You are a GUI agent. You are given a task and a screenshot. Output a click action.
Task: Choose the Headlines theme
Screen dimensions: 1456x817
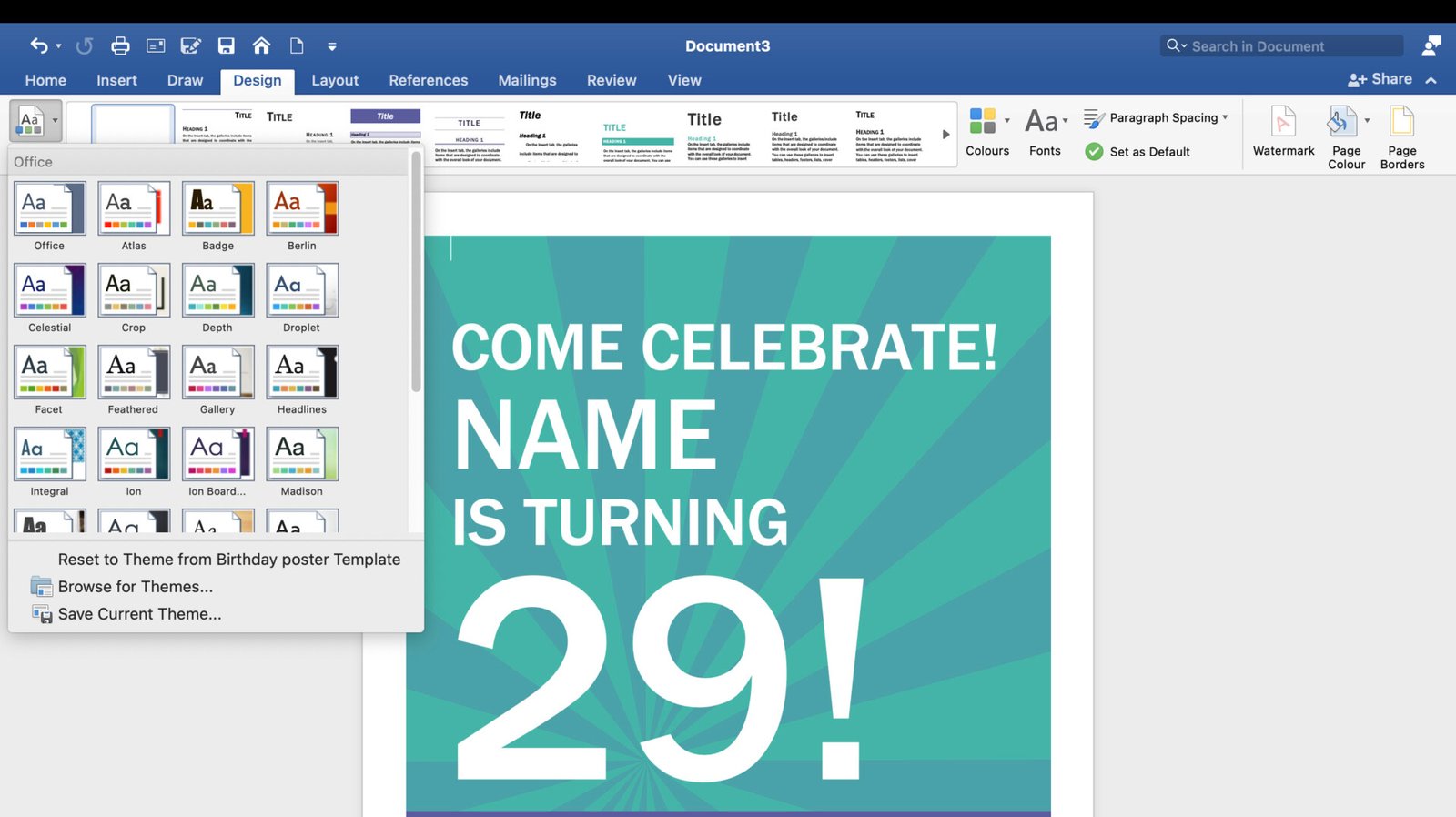(302, 372)
